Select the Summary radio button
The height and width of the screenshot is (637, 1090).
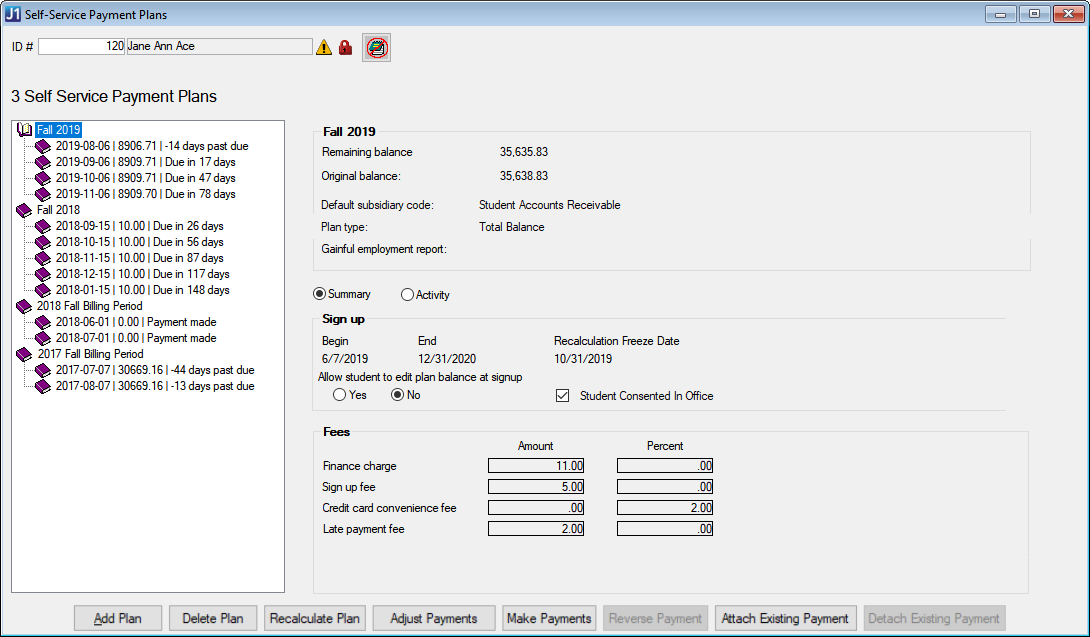320,295
